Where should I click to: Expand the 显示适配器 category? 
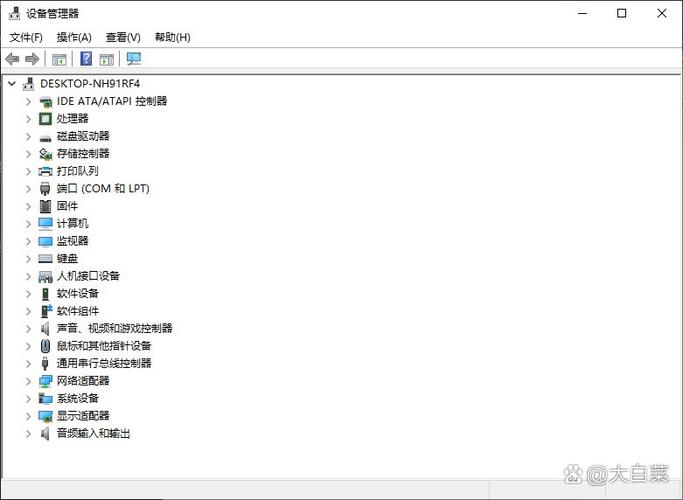click(x=29, y=416)
